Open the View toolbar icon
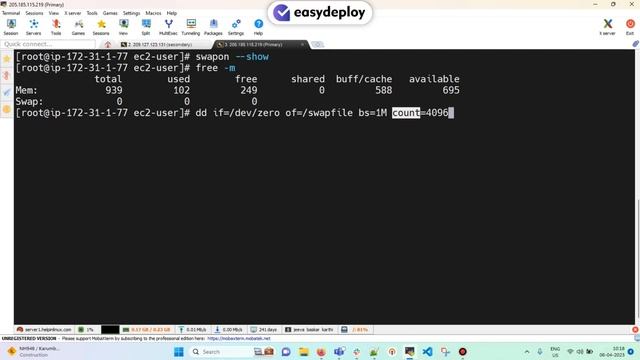 (123, 27)
